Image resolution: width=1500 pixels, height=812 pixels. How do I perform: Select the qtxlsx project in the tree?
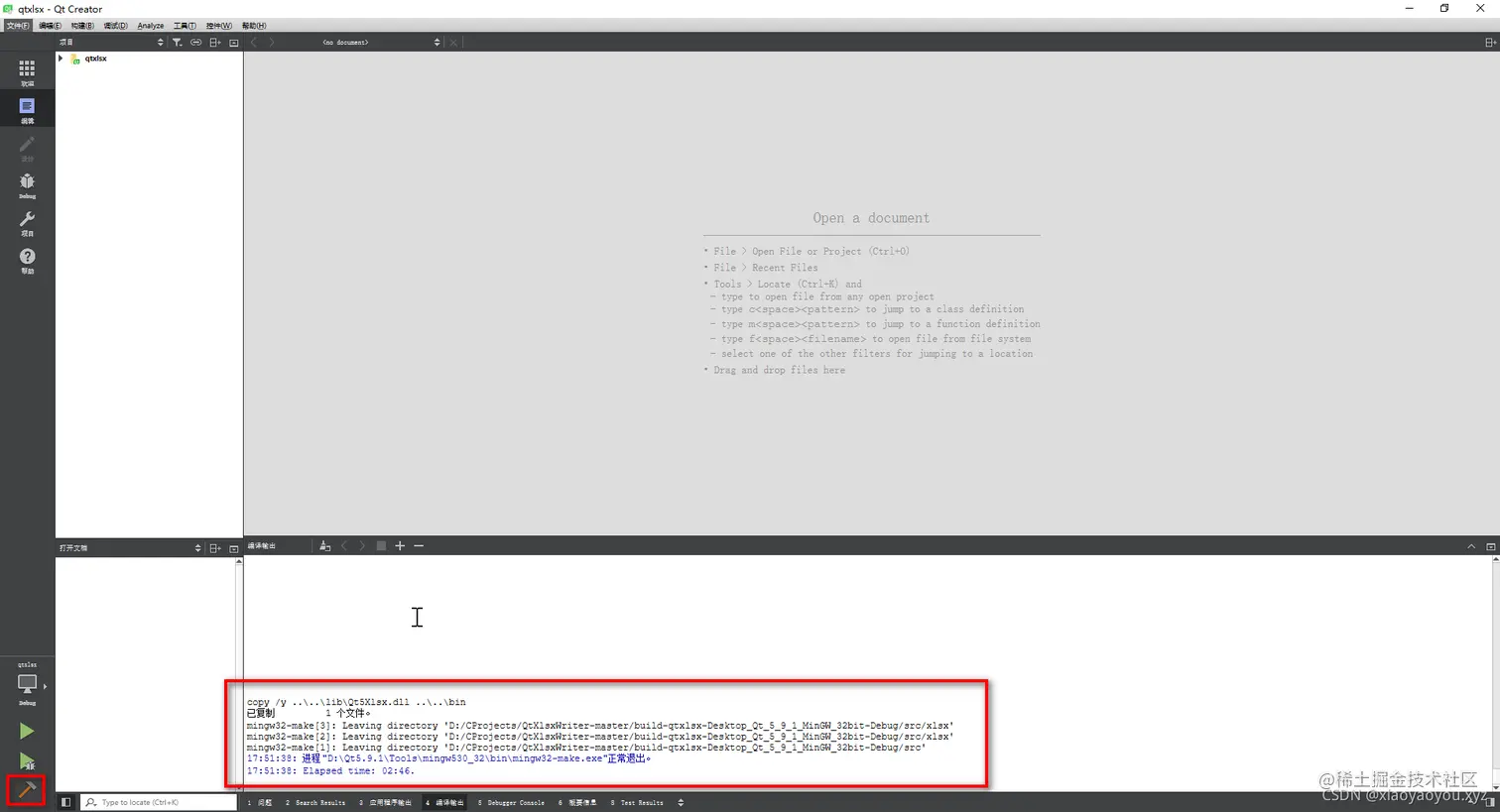point(96,58)
